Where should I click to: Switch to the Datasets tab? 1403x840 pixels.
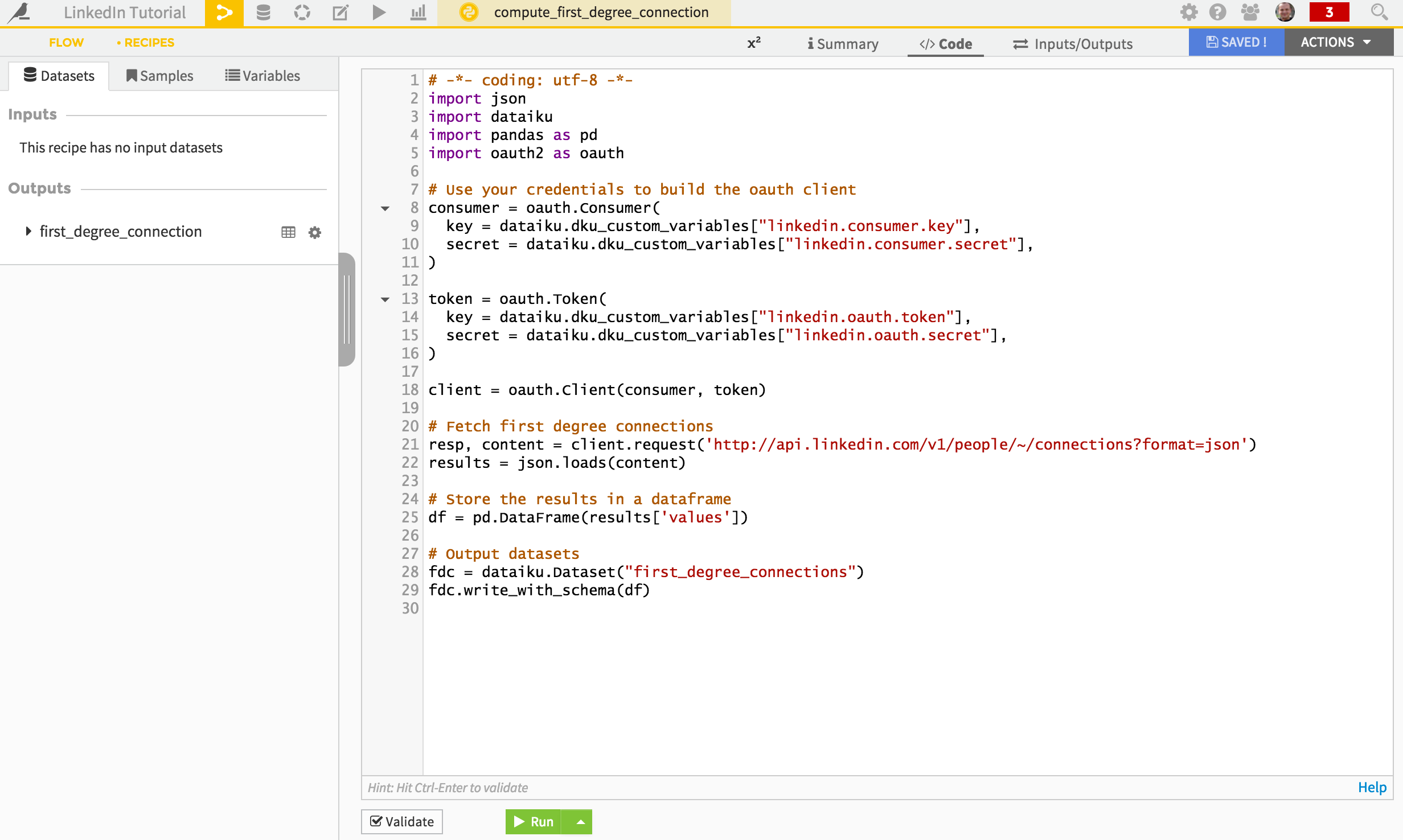tap(59, 76)
